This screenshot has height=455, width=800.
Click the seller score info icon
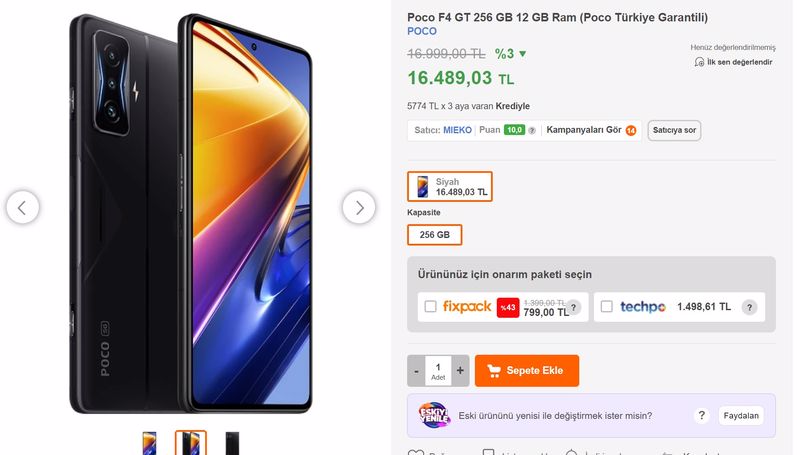pyautogui.click(x=532, y=131)
